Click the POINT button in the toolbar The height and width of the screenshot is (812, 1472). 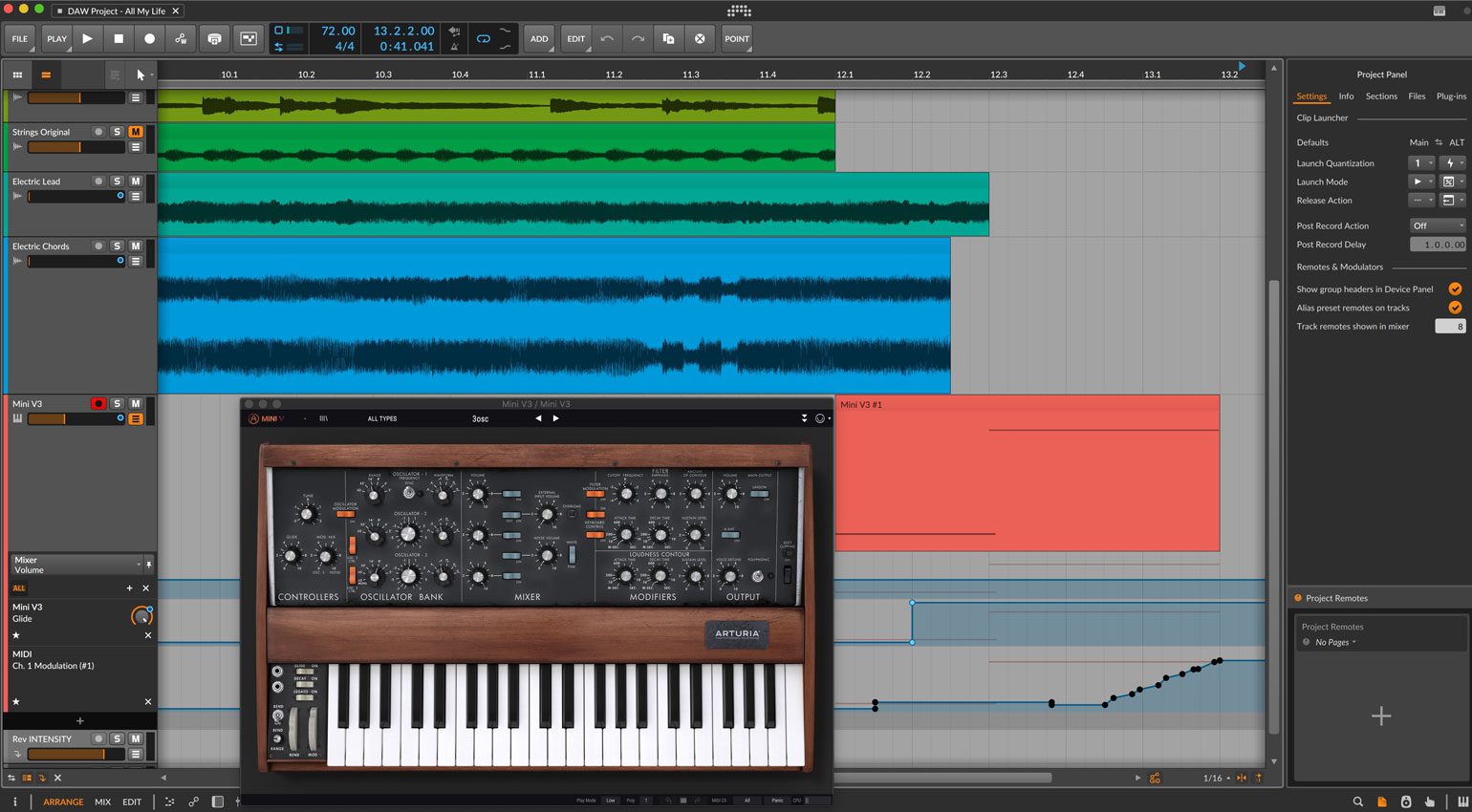(736, 38)
